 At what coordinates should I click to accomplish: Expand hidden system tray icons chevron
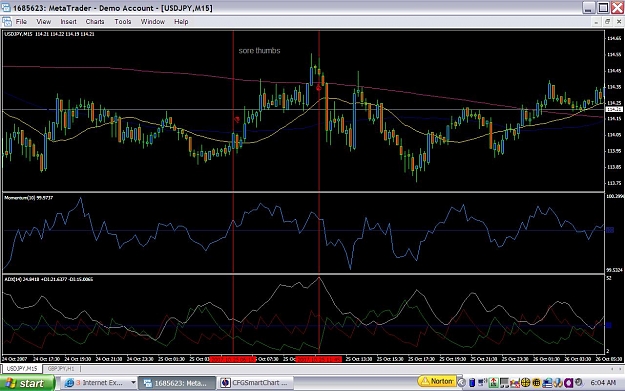point(462,383)
